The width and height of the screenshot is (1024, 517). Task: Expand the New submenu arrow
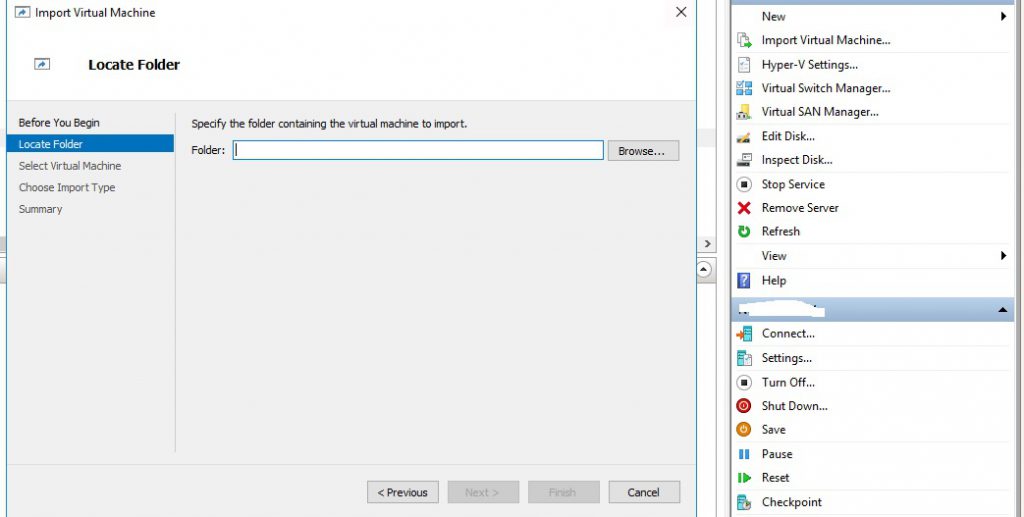click(1003, 17)
